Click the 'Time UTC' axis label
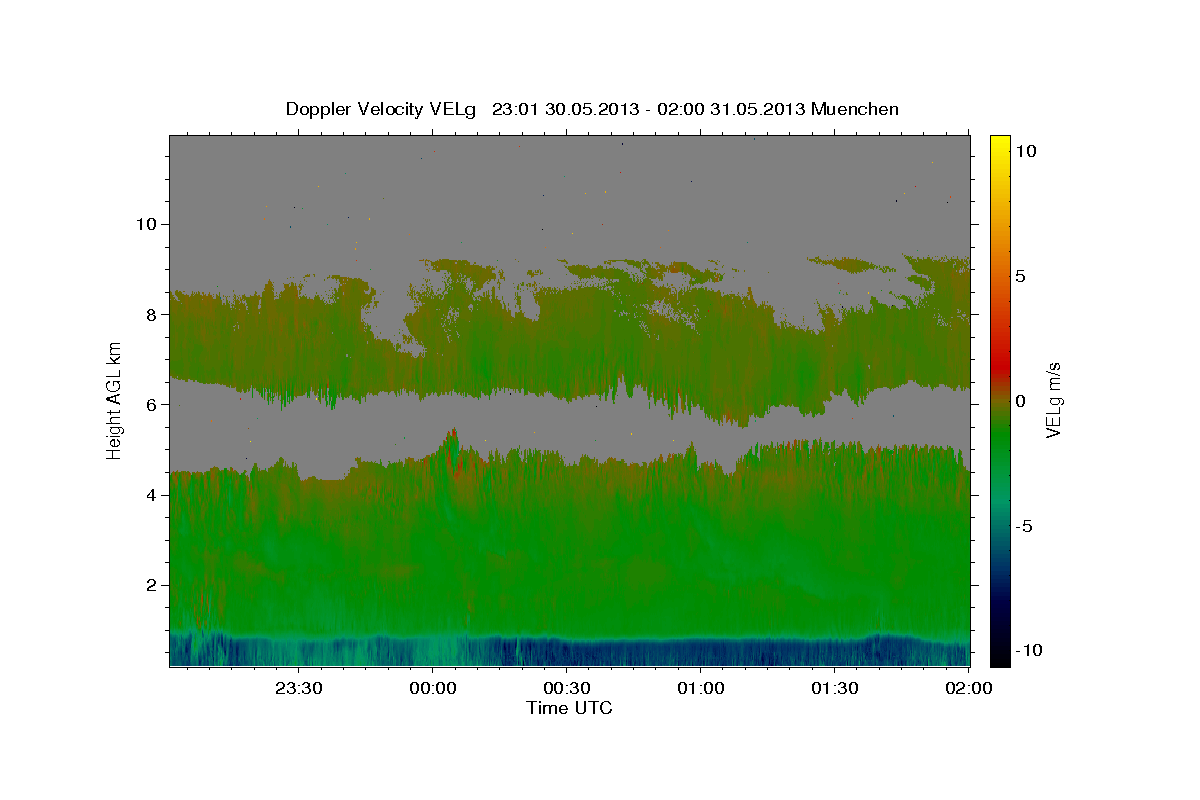The width and height of the screenshot is (1200, 800). tap(569, 708)
